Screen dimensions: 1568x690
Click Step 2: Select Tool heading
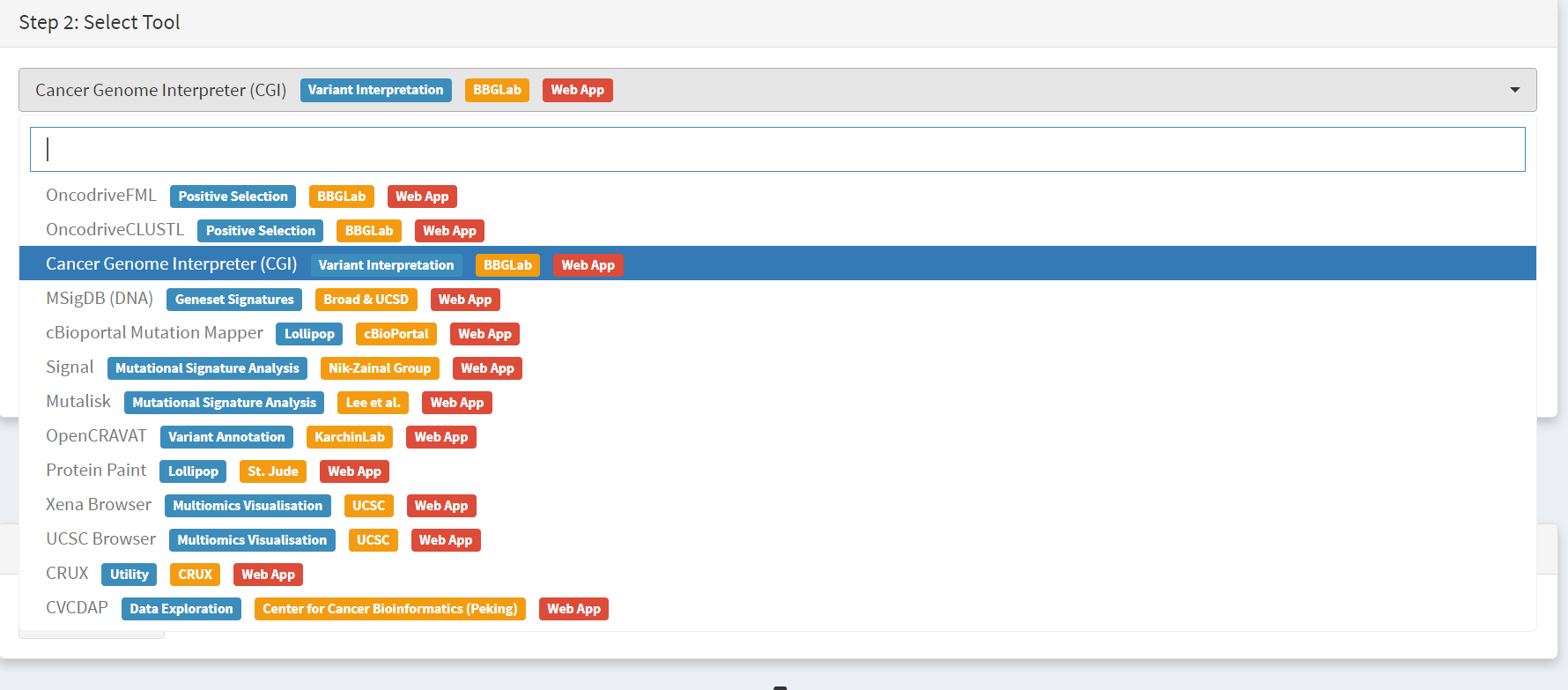point(100,22)
